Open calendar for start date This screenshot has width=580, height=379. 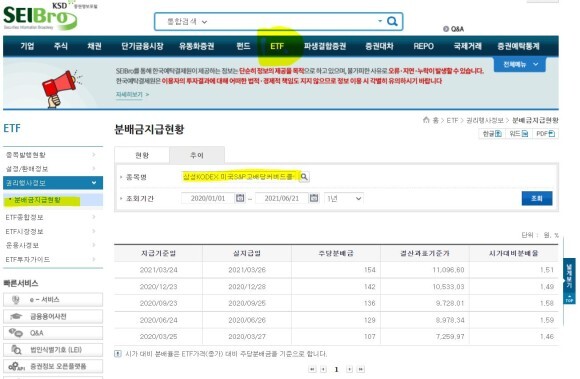[240, 198]
